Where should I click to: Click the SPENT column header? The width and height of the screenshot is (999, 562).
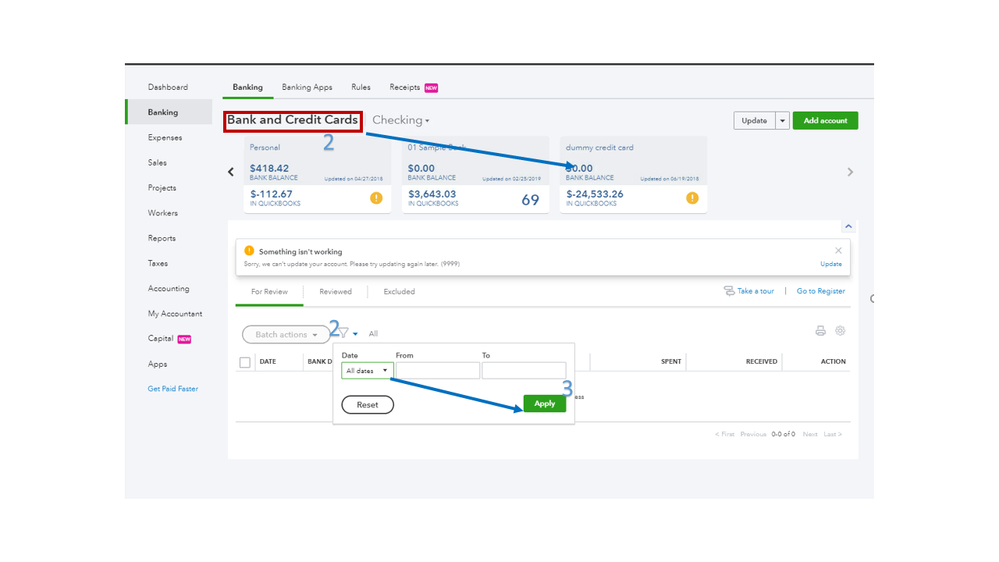coord(671,361)
